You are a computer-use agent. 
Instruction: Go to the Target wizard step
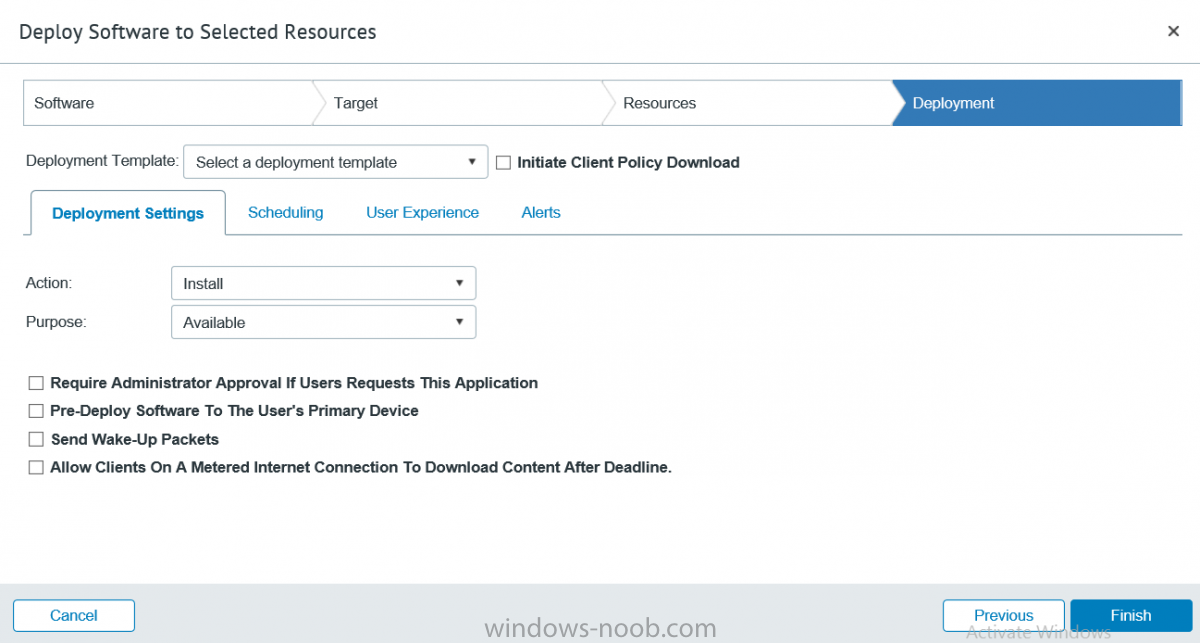[457, 103]
